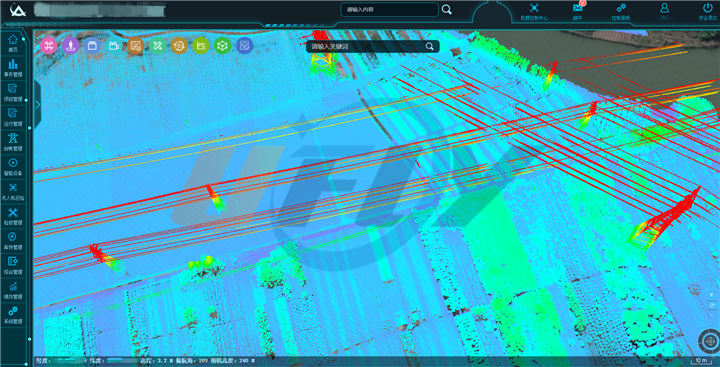Click the safe logout power button
Image resolution: width=720 pixels, height=367 pixels.
coord(707,11)
